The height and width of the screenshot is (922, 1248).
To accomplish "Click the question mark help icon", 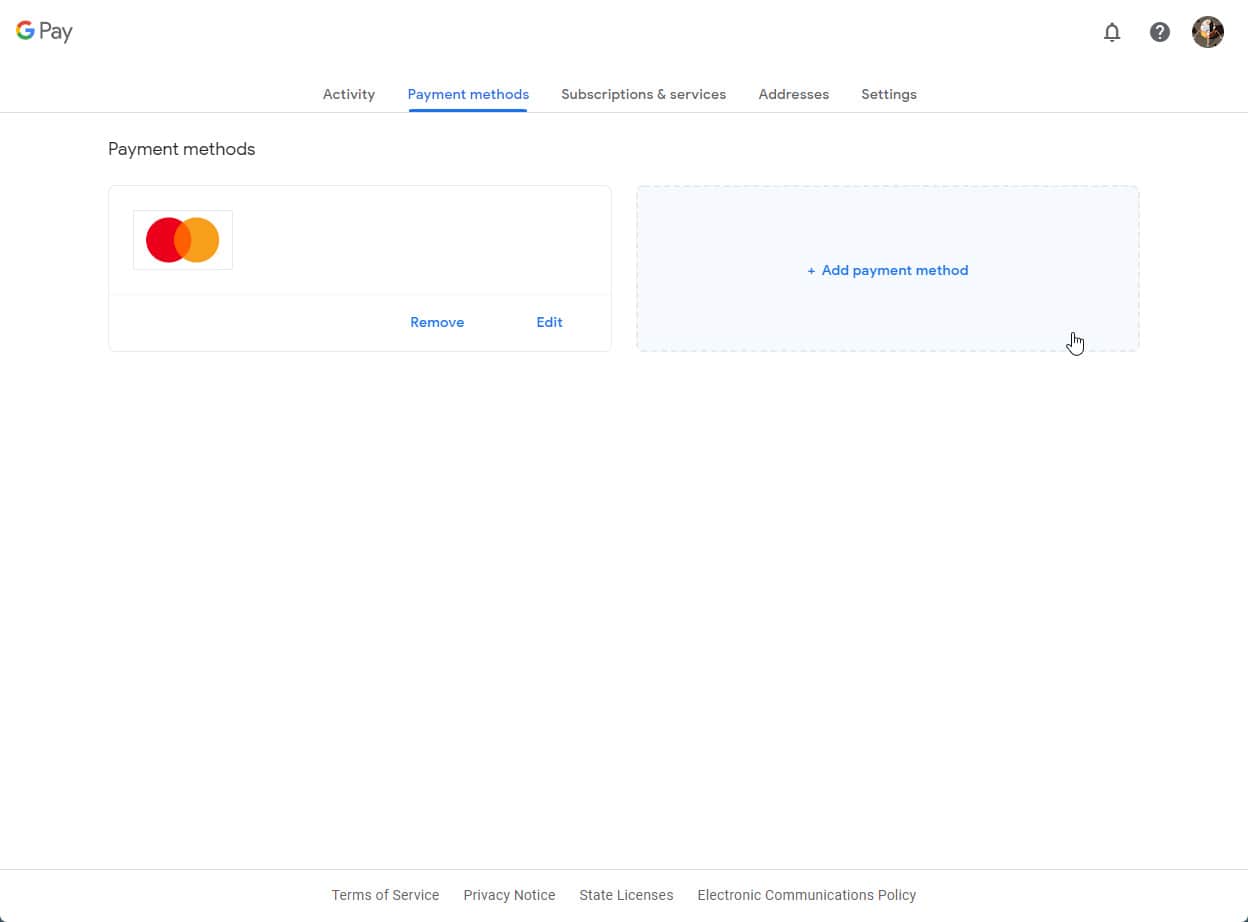I will click(x=1160, y=32).
